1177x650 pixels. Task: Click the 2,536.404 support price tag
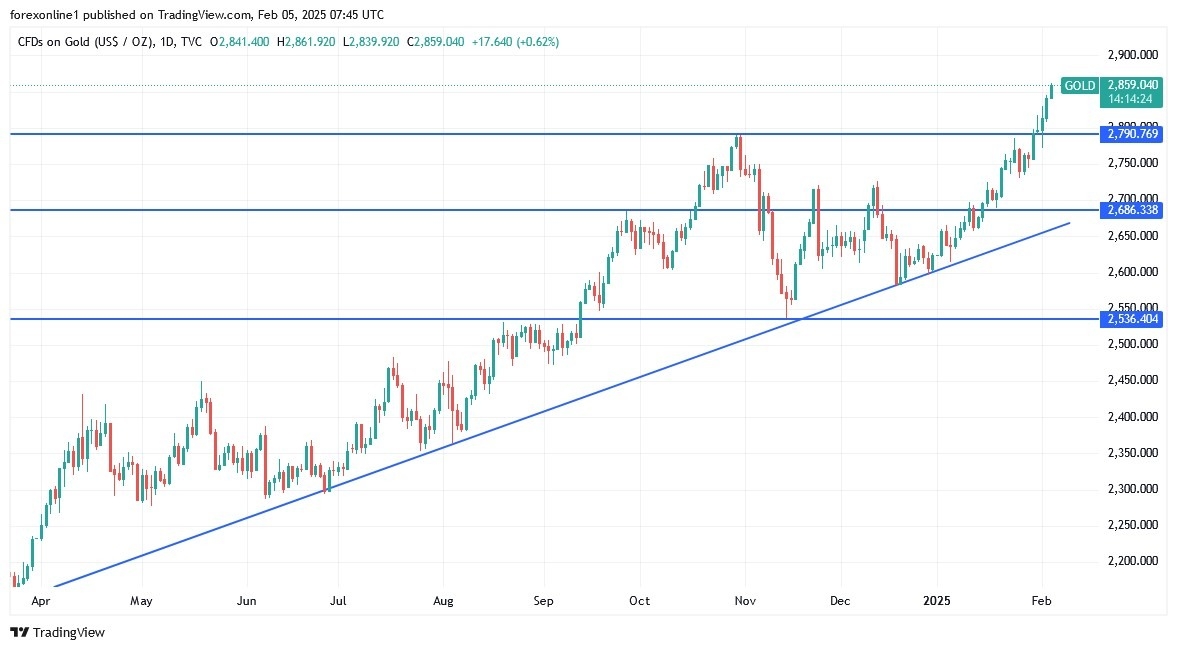coord(1132,319)
